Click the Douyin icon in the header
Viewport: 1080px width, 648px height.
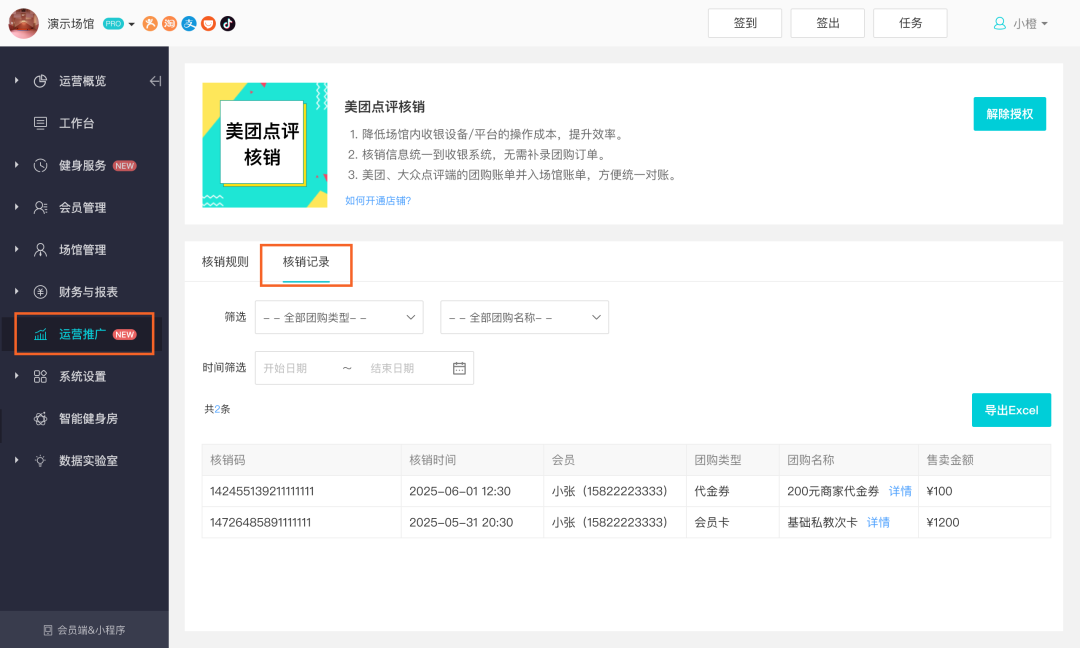click(228, 23)
